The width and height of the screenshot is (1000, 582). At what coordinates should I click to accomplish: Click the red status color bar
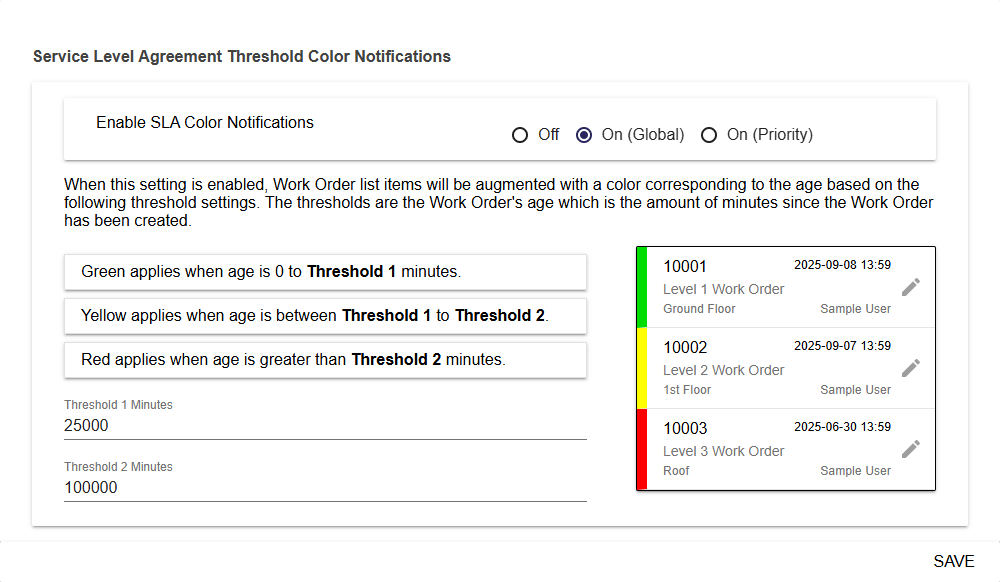(x=642, y=449)
